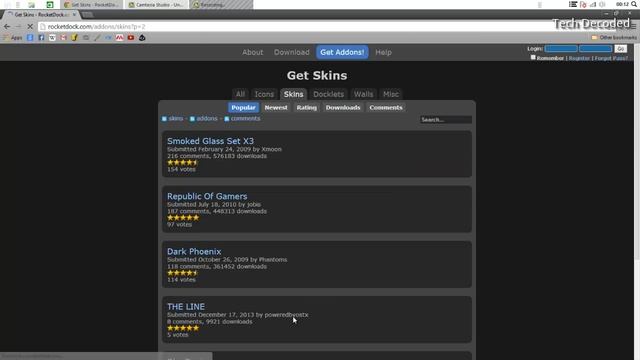Click the system search magnifier icon
This screenshot has height=360, width=640.
click(x=634, y=4)
